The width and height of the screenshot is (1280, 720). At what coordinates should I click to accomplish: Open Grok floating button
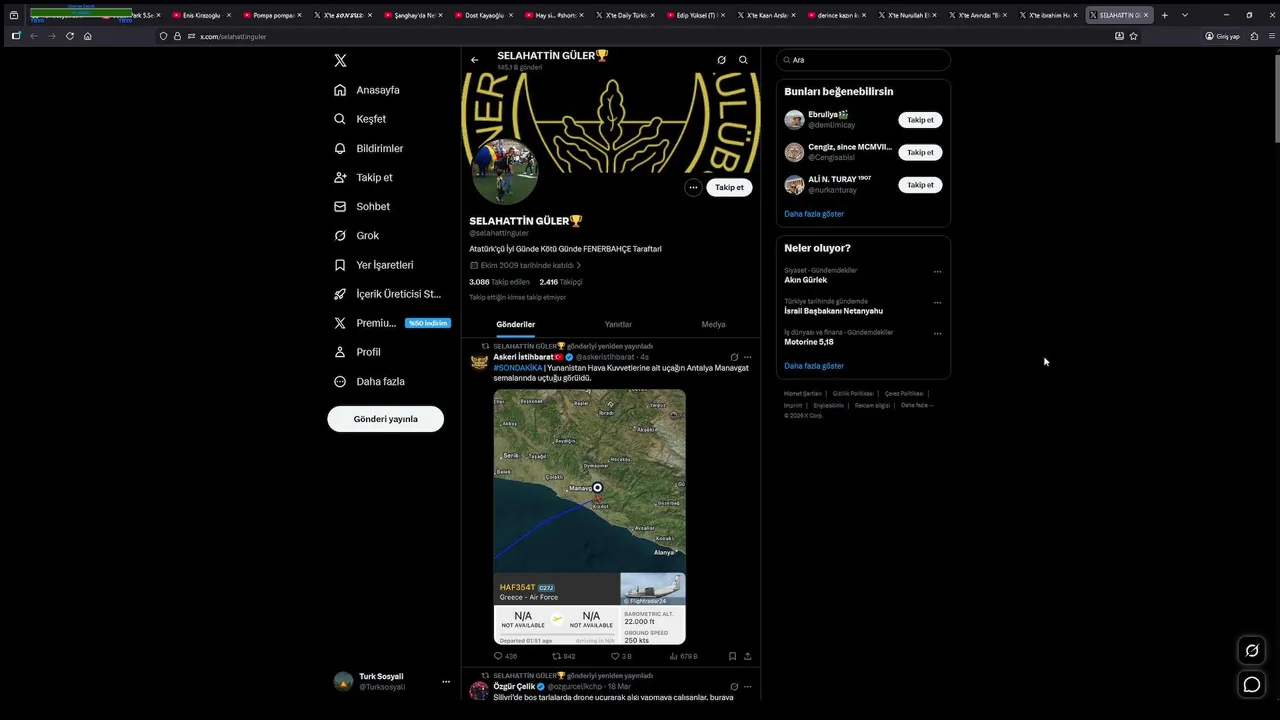1251,651
